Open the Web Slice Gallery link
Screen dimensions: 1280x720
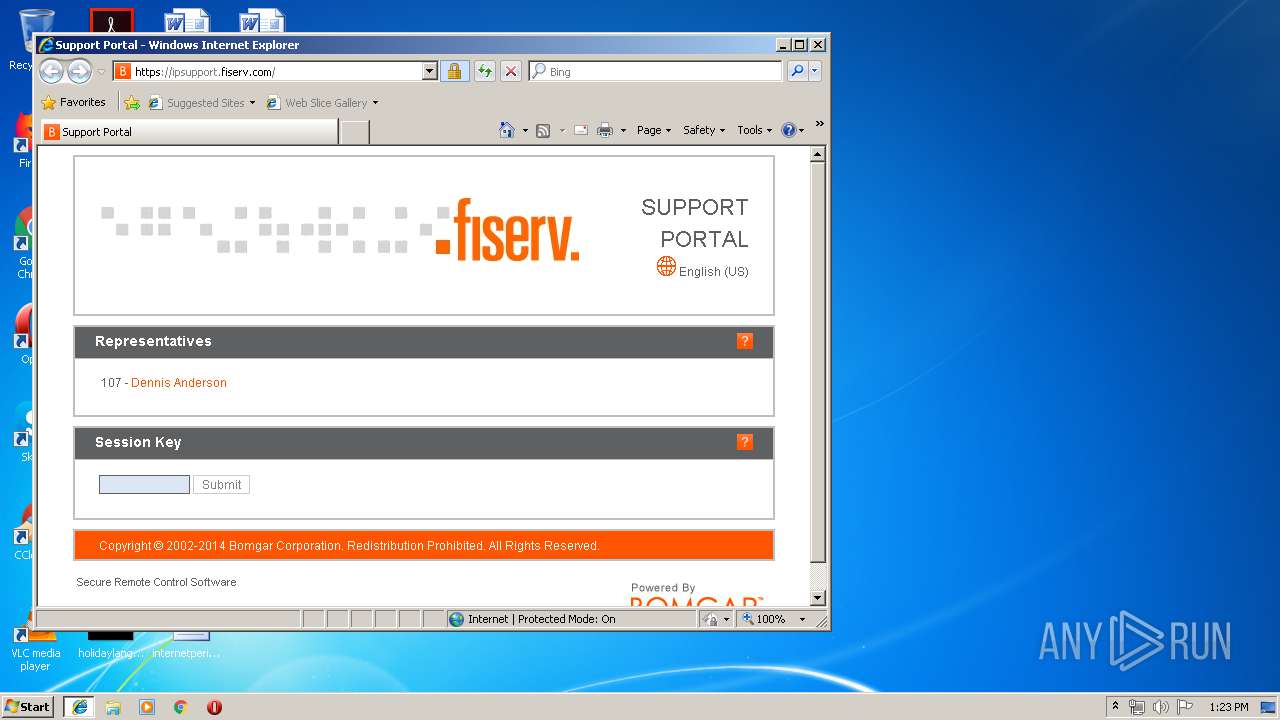pos(322,103)
